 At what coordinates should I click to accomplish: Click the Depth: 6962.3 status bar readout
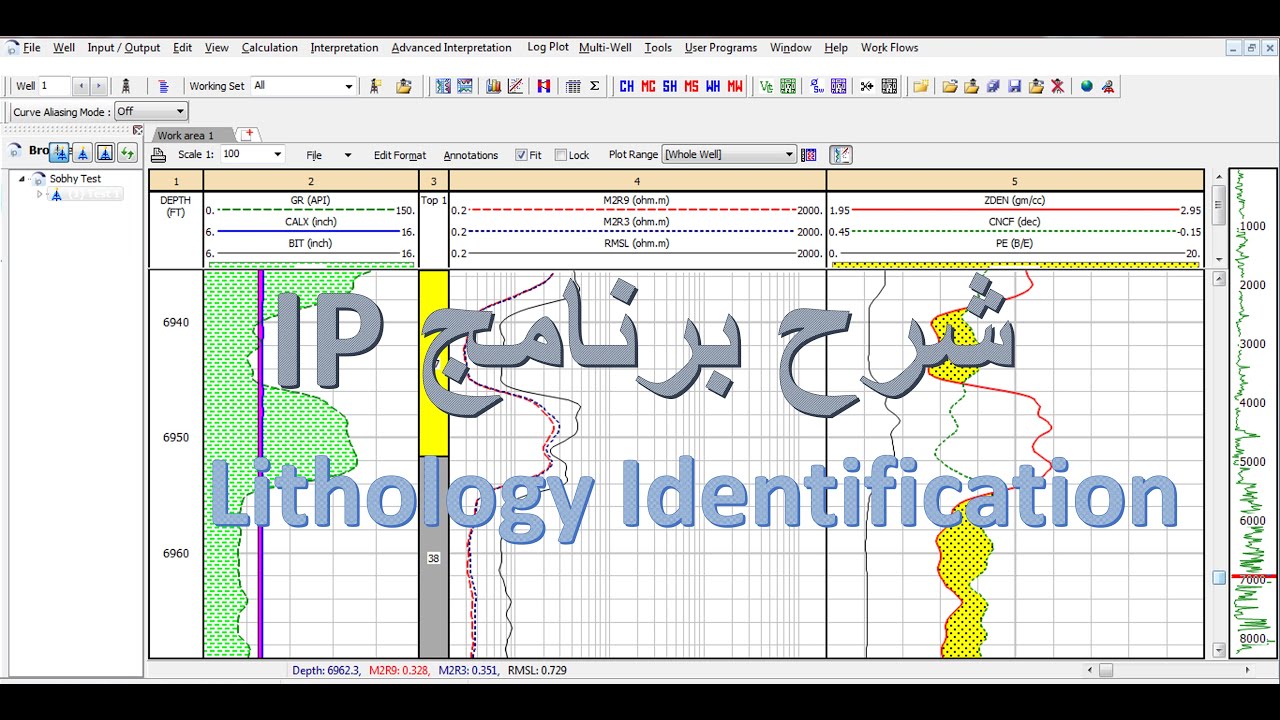click(325, 670)
